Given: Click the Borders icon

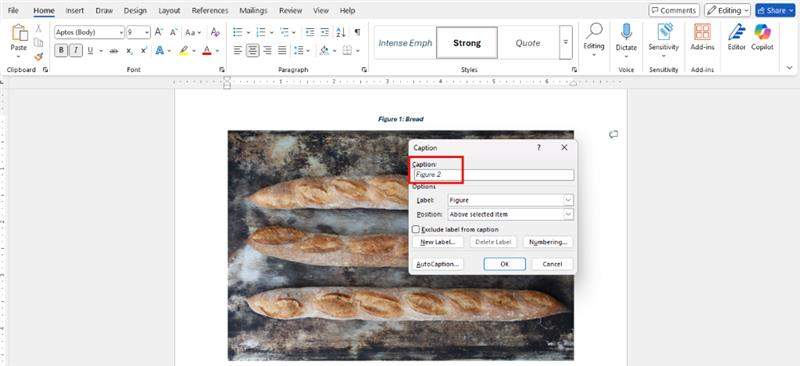Looking at the screenshot, I should (347, 51).
